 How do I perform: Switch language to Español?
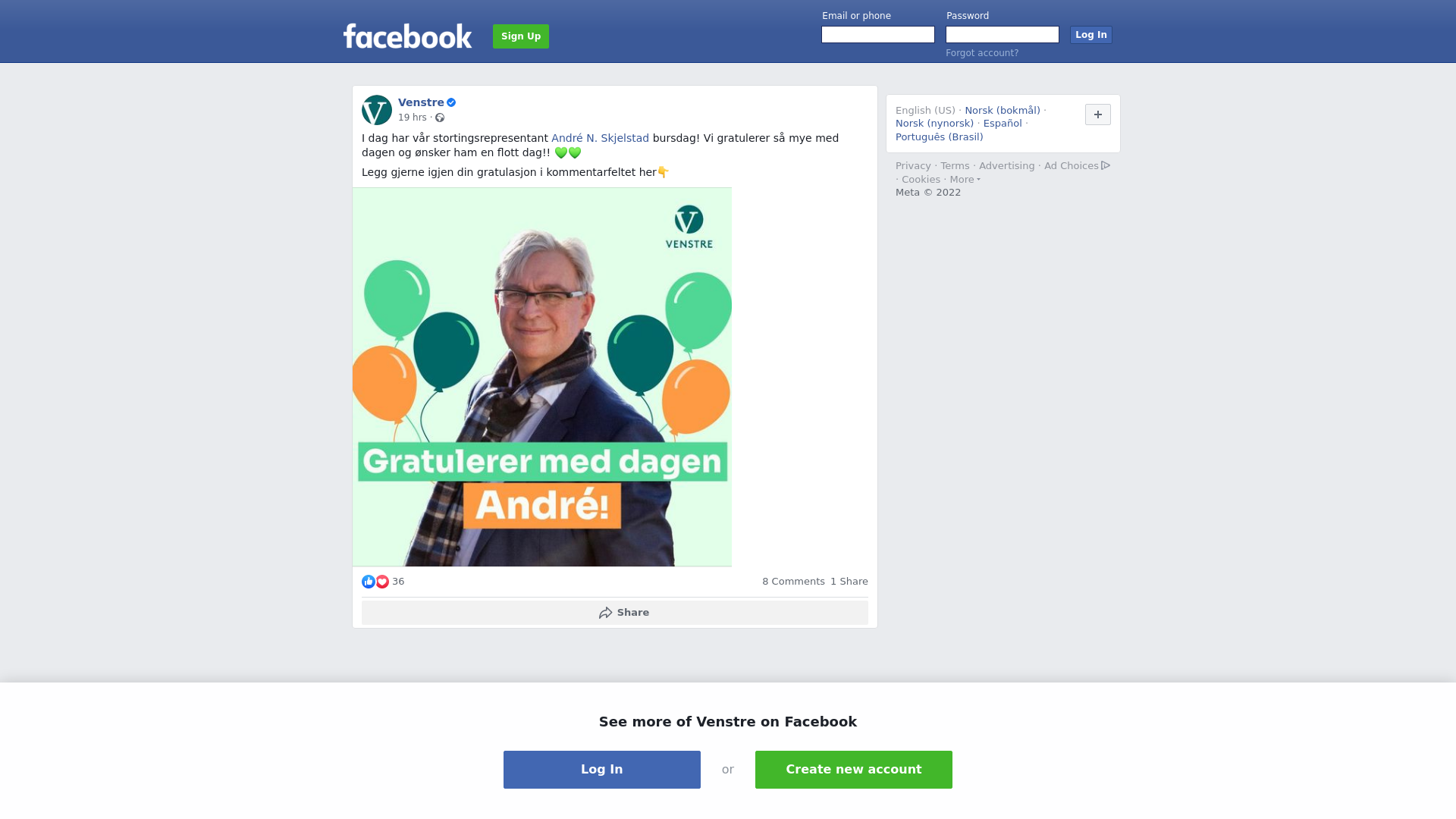(x=1003, y=124)
